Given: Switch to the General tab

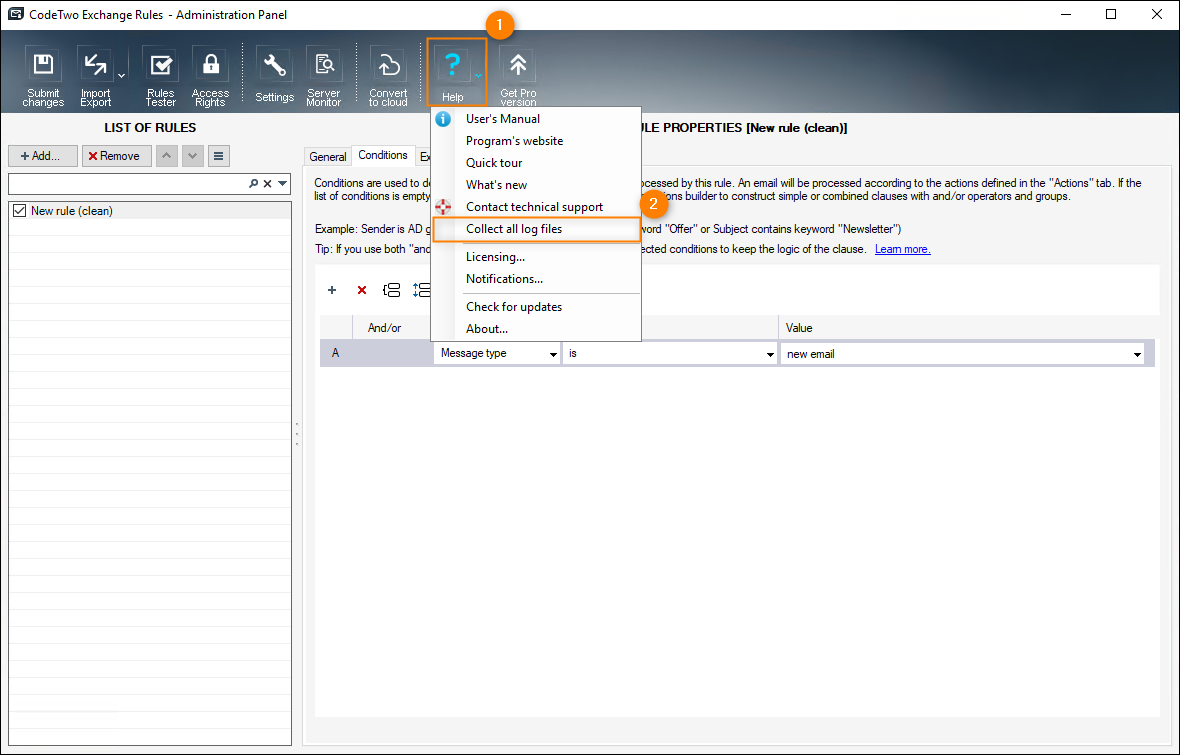Looking at the screenshot, I should 328,157.
